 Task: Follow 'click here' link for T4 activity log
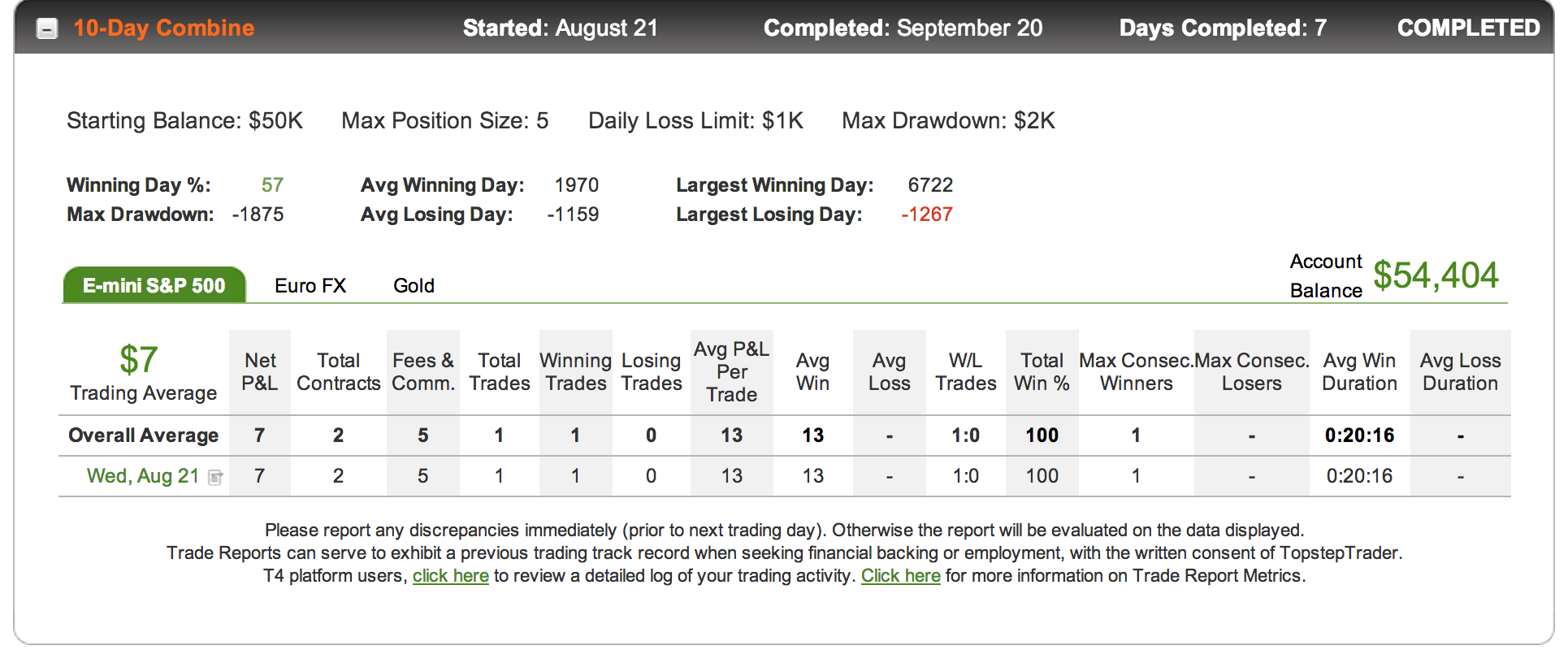pos(451,576)
